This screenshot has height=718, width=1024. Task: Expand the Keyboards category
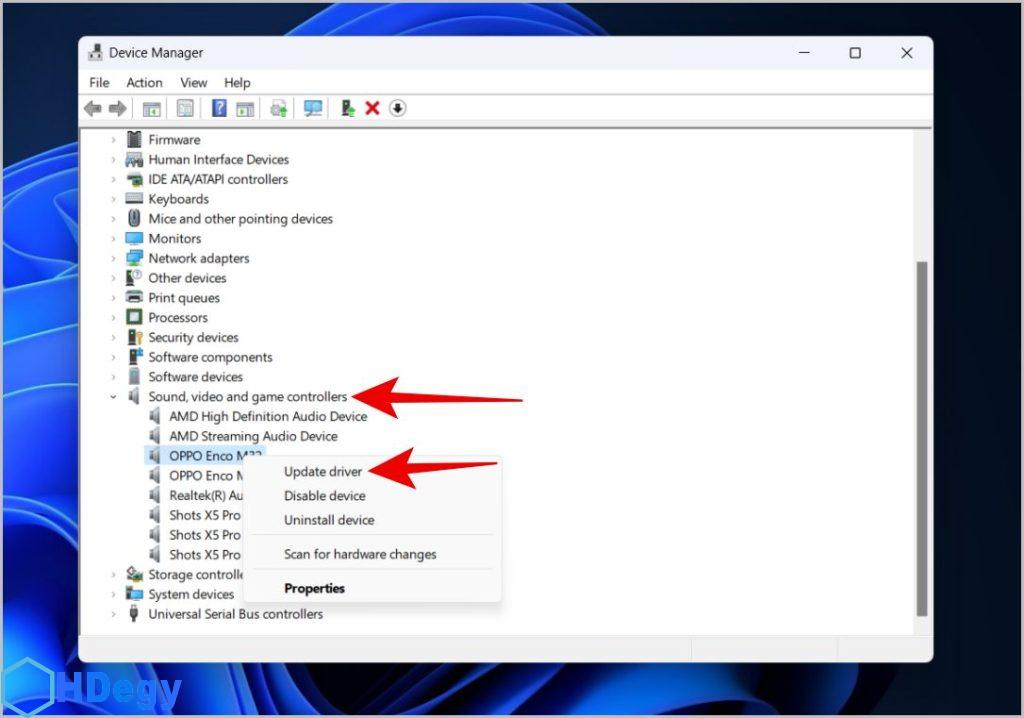pyautogui.click(x=113, y=199)
